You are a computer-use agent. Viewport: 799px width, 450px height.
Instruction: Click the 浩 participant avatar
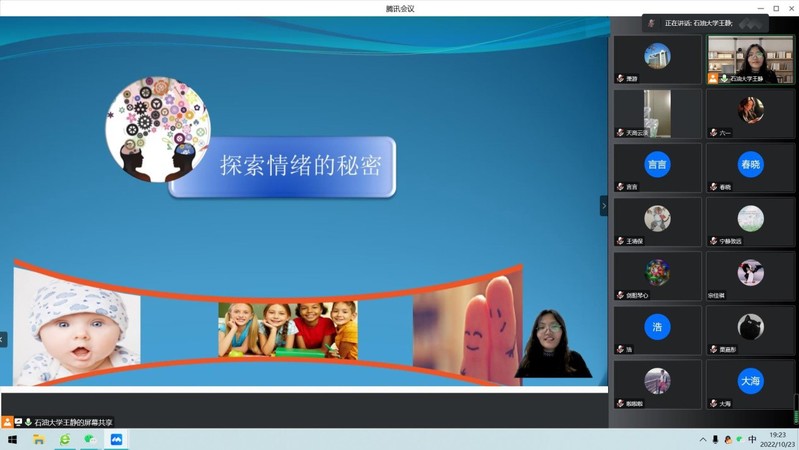[657, 327]
